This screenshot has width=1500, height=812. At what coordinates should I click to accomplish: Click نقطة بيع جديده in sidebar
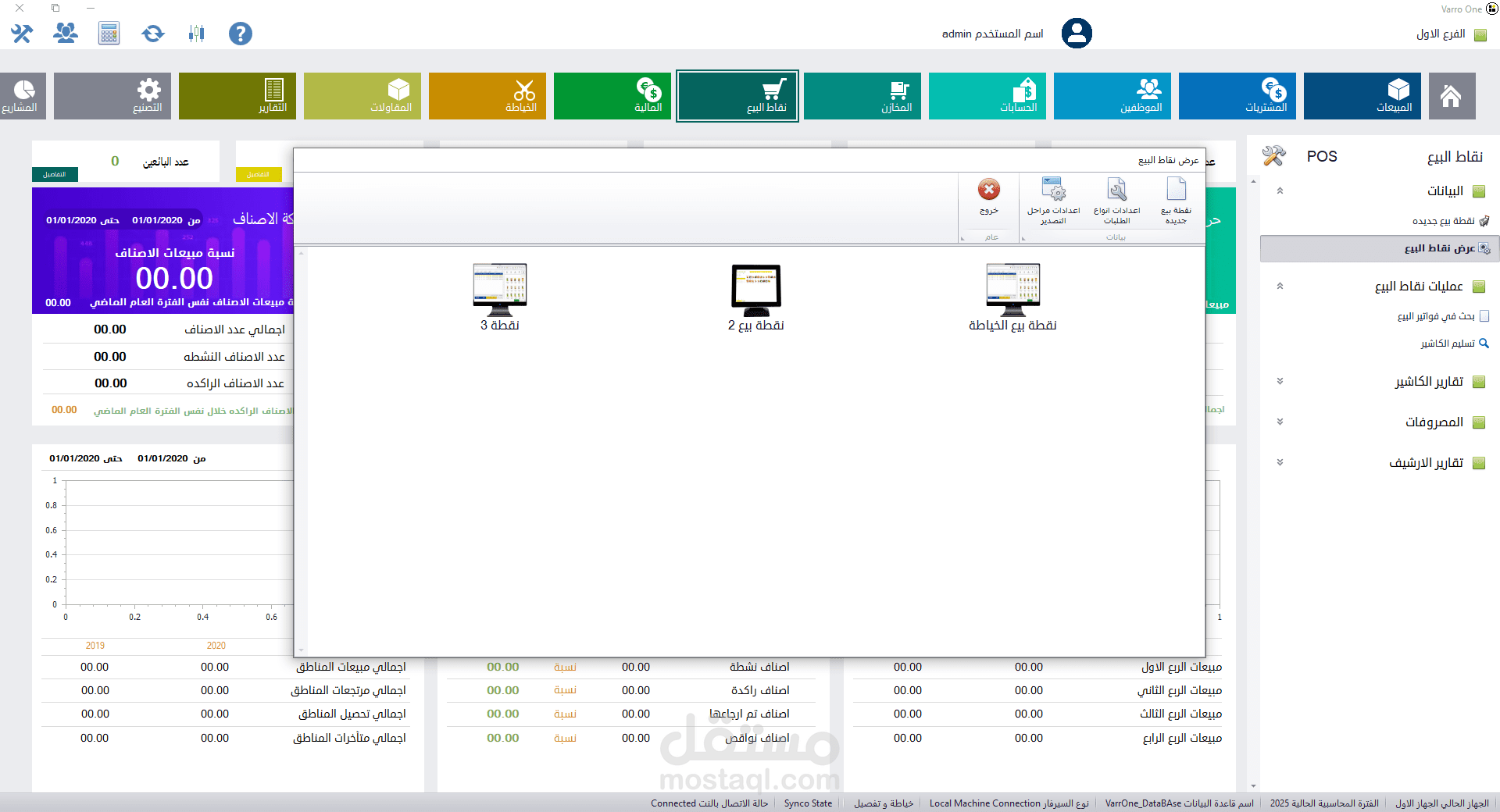(x=1450, y=221)
